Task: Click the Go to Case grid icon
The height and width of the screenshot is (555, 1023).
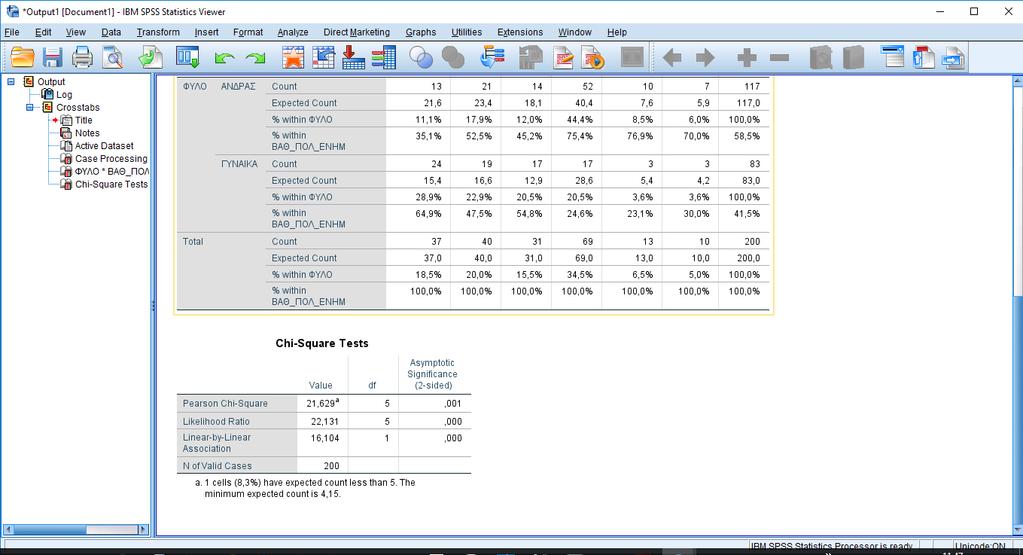Action: click(x=323, y=58)
